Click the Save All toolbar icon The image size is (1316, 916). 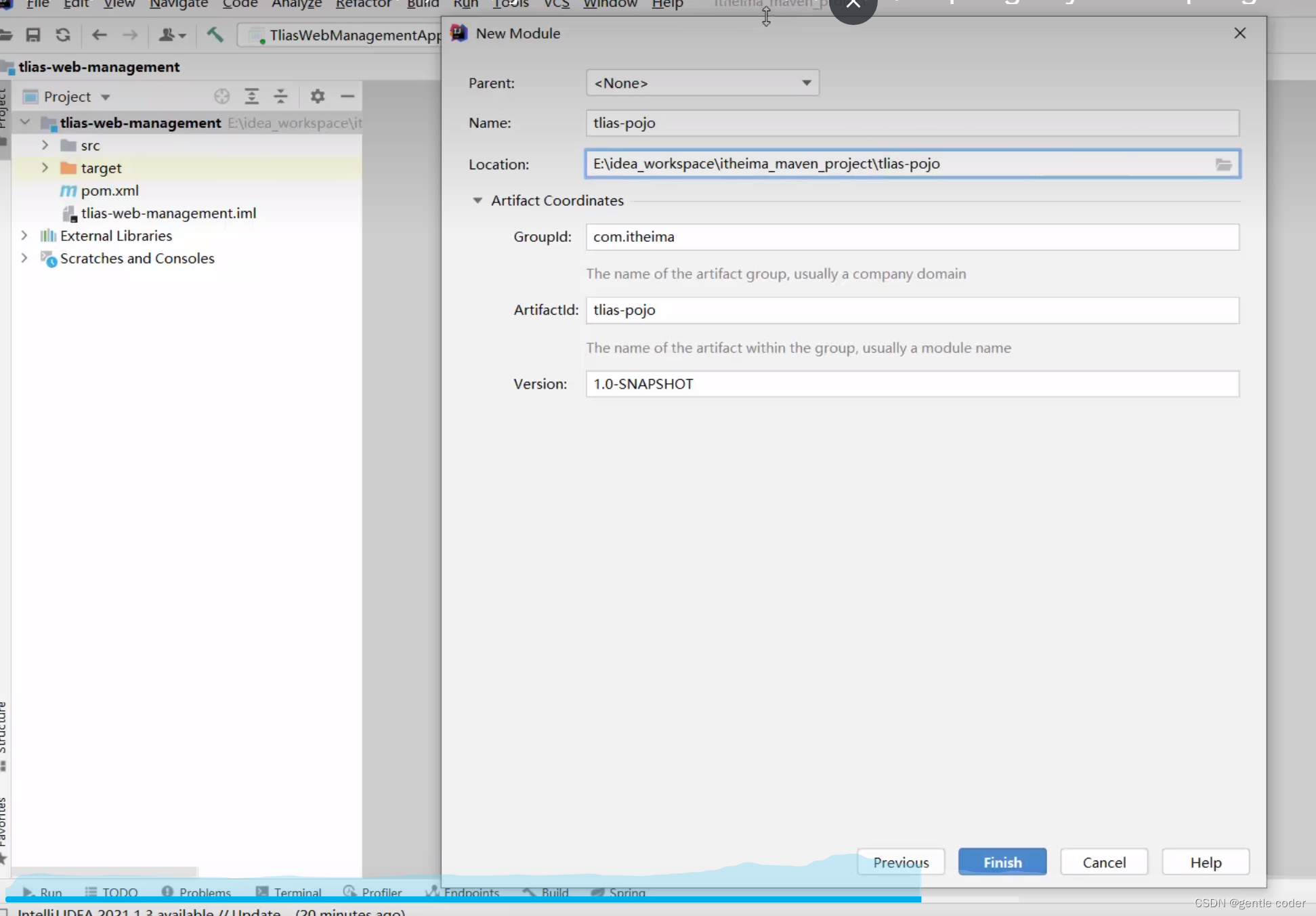click(x=33, y=35)
